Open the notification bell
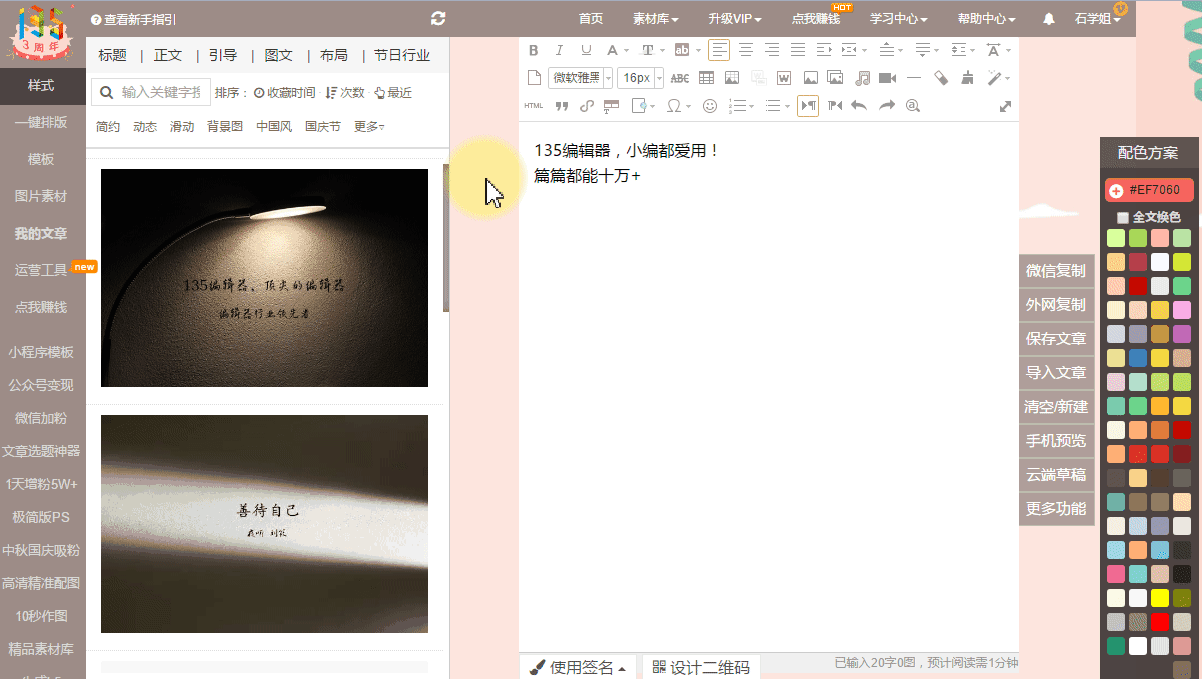The image size is (1202, 679). coord(1049,19)
